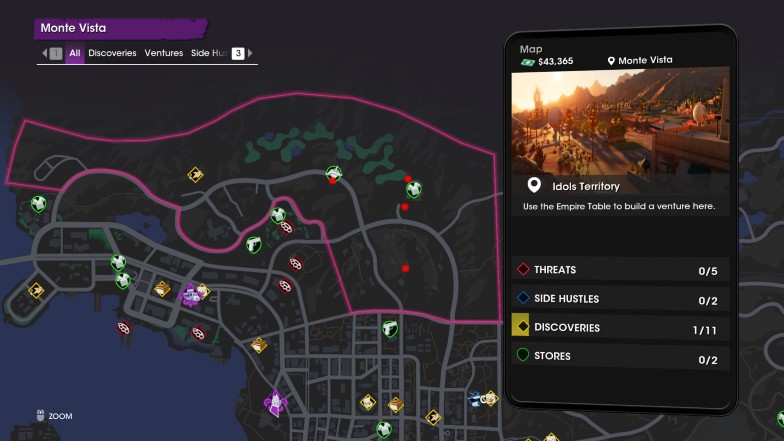The height and width of the screenshot is (441, 784).
Task: Select the yellow discovery diamond in the northwest hills
Action: tap(195, 174)
